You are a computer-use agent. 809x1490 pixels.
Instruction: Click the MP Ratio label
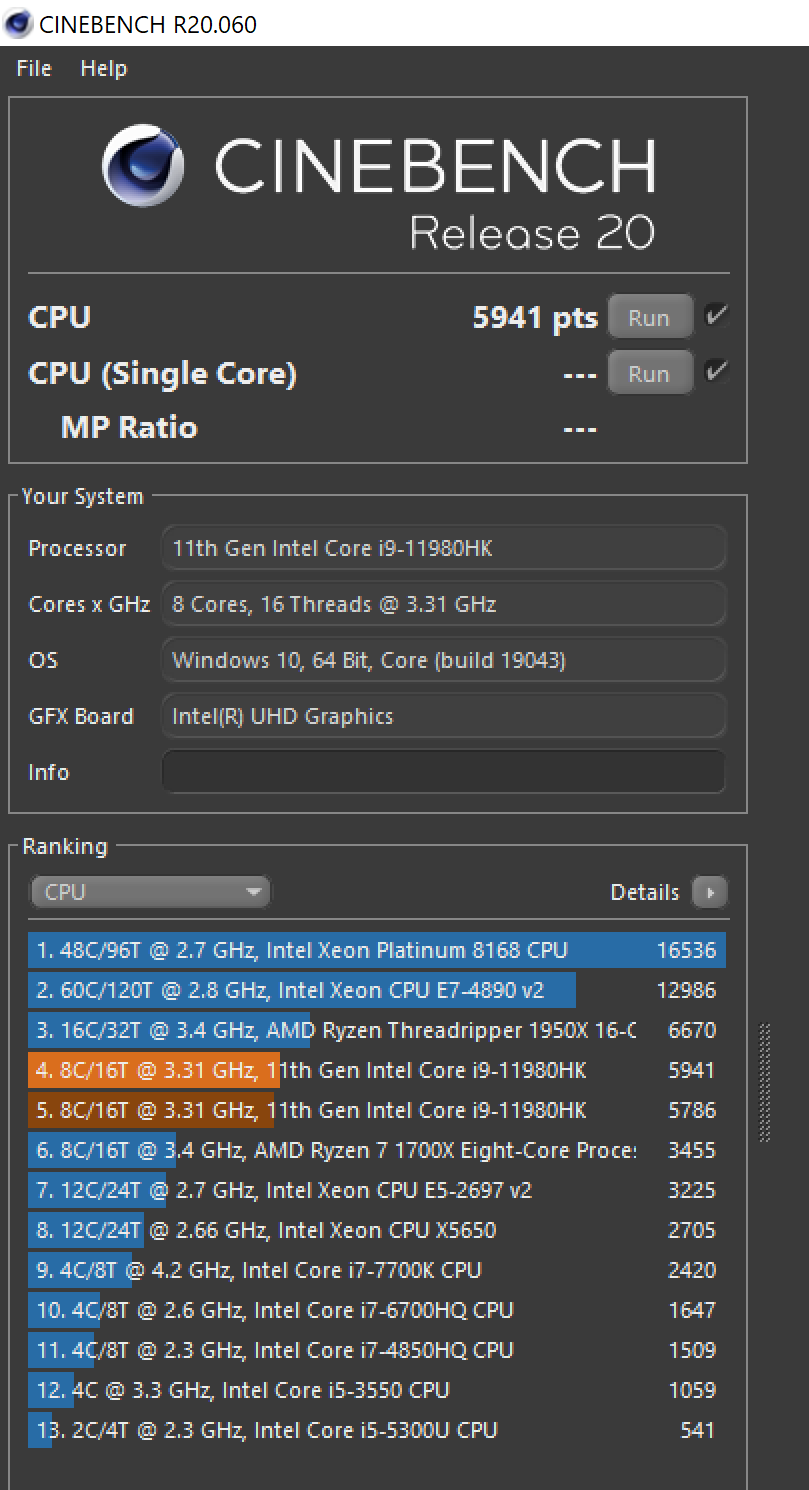129,428
